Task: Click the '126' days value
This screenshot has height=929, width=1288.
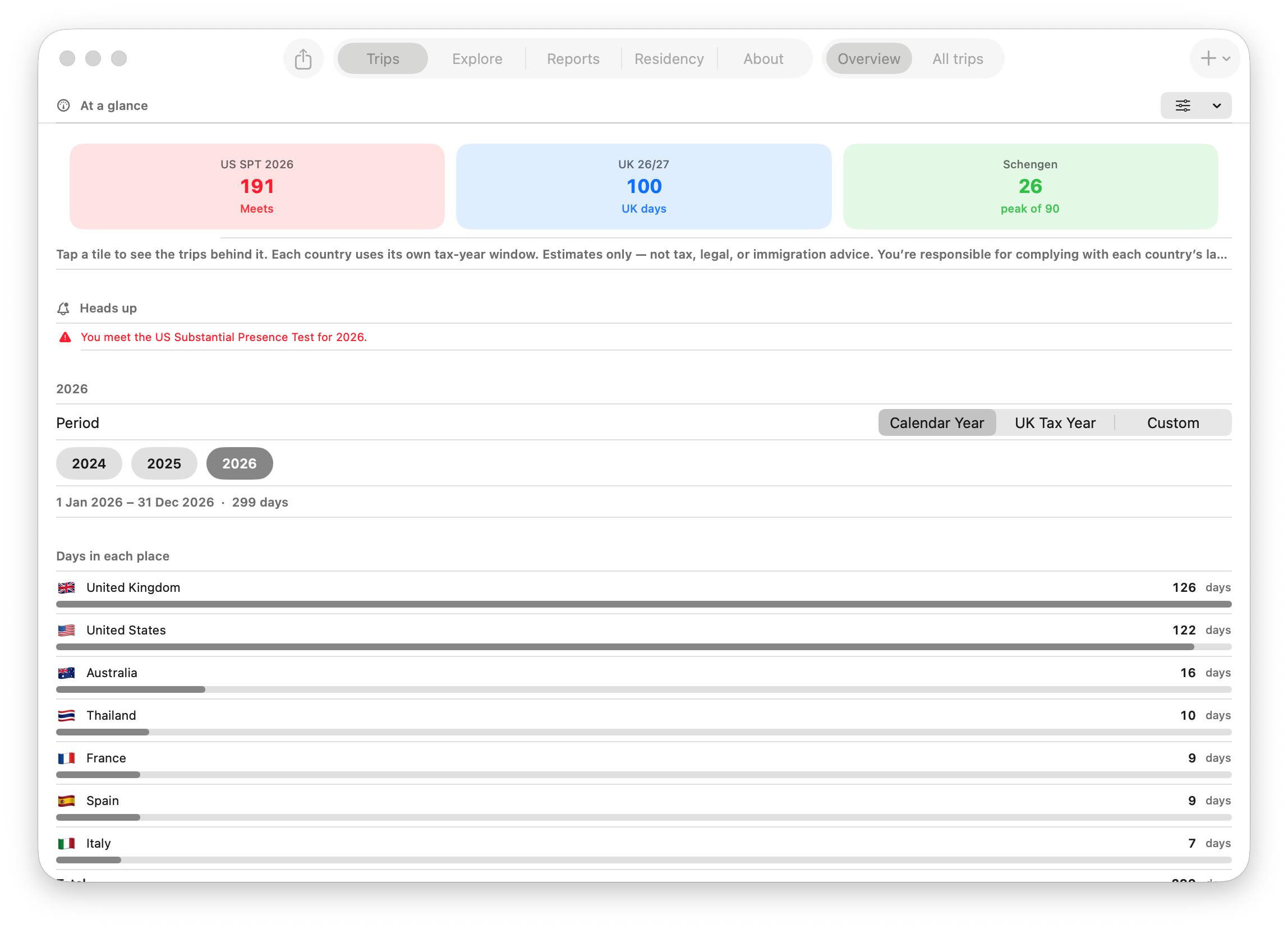Action: coord(1184,588)
